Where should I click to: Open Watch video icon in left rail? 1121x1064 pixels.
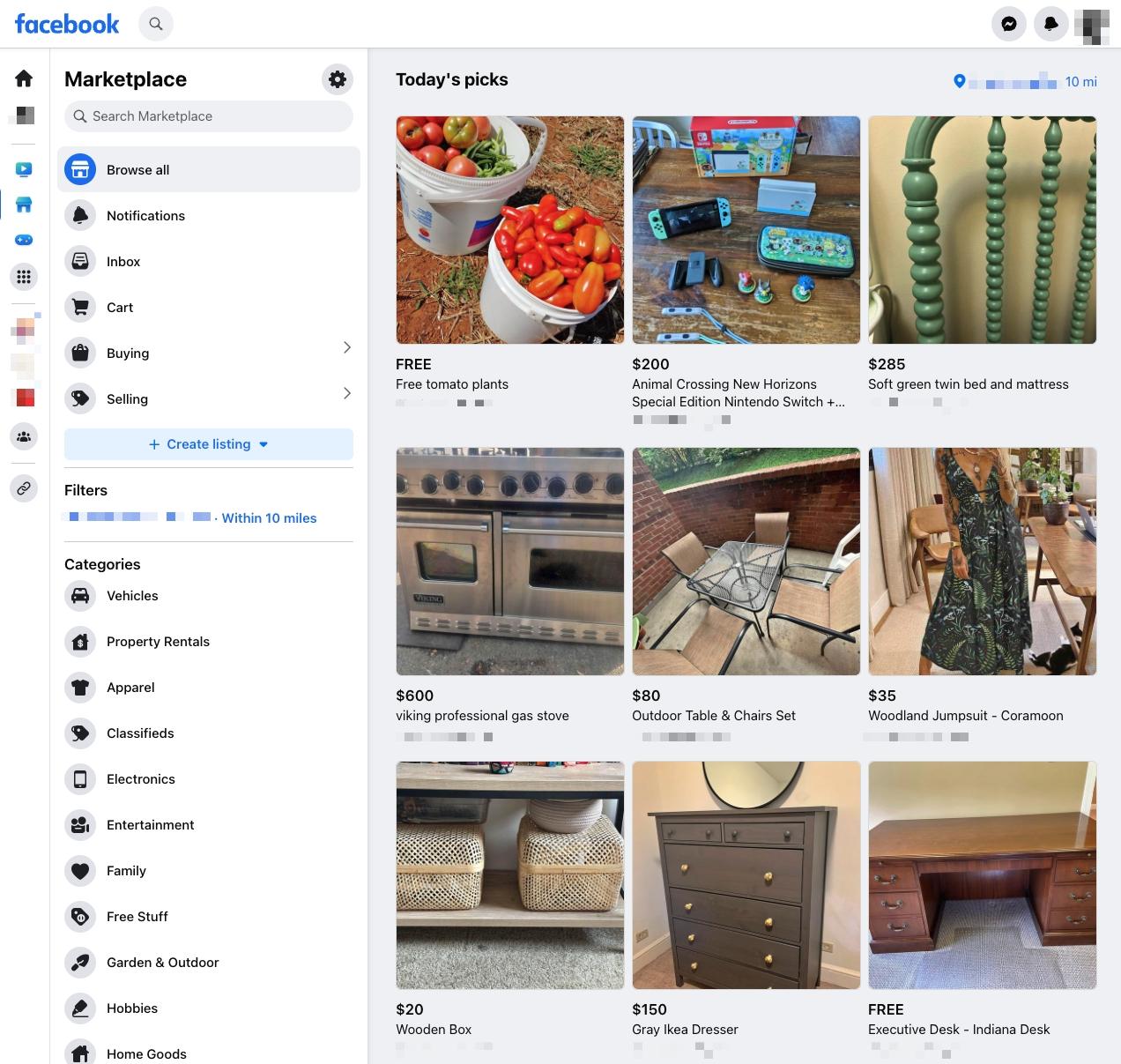24,169
